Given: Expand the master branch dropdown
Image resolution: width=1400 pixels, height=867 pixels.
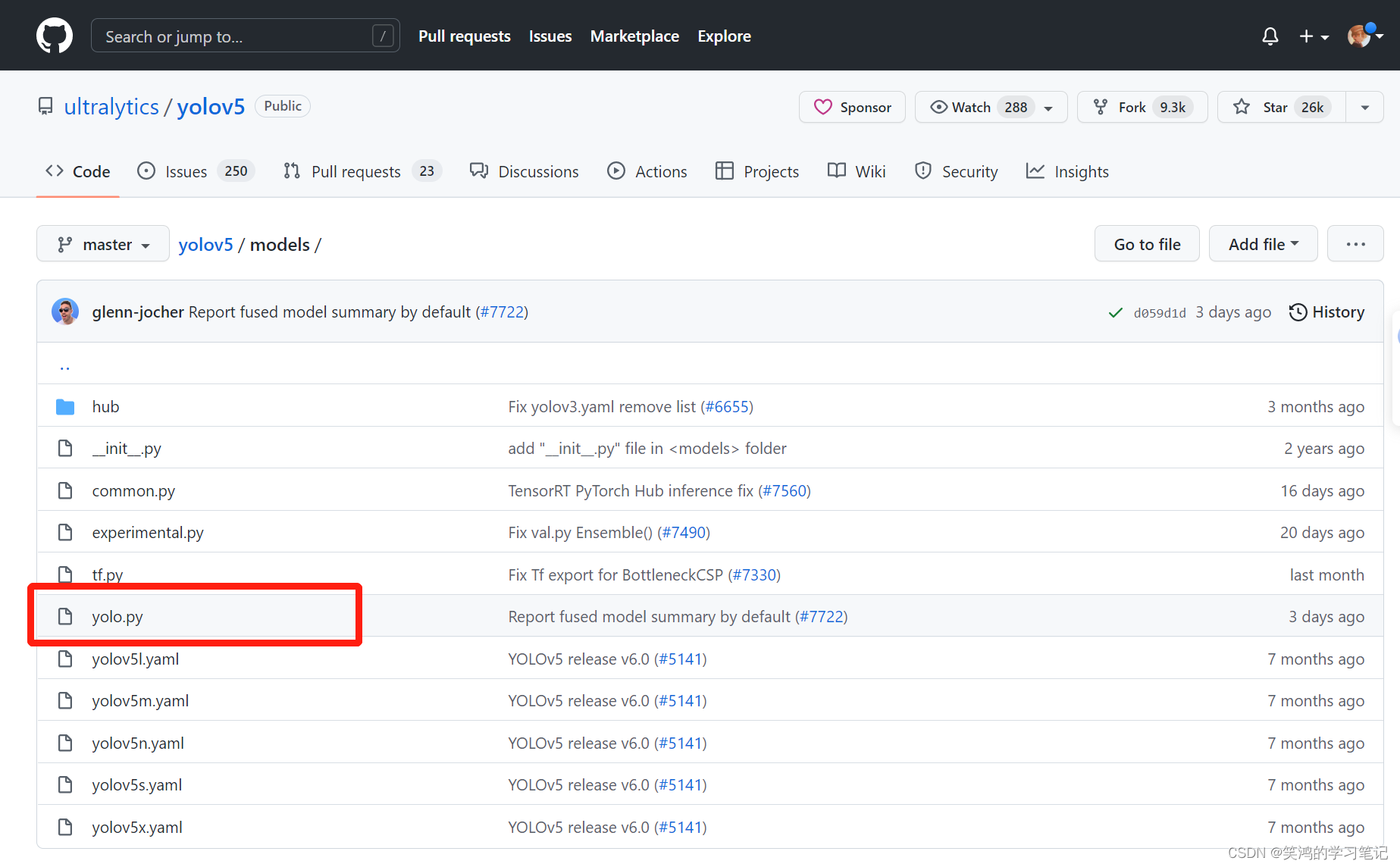Looking at the screenshot, I should (x=102, y=243).
